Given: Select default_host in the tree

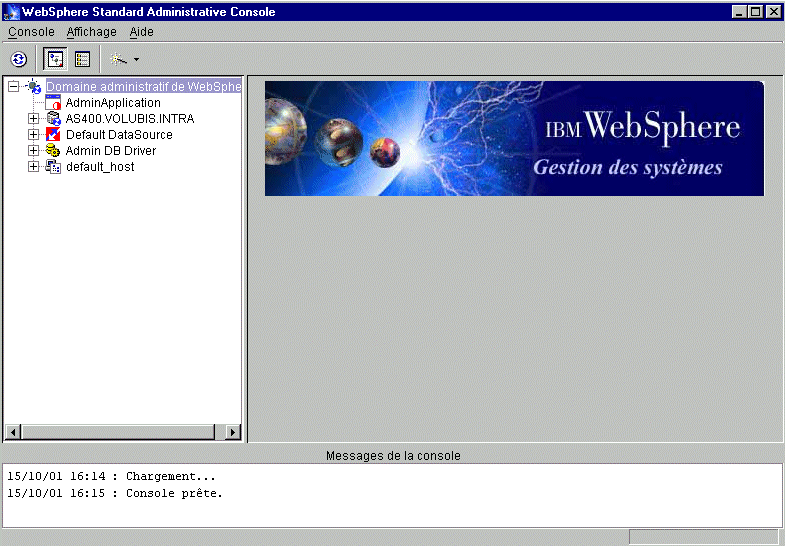Looking at the screenshot, I should (x=100, y=167).
